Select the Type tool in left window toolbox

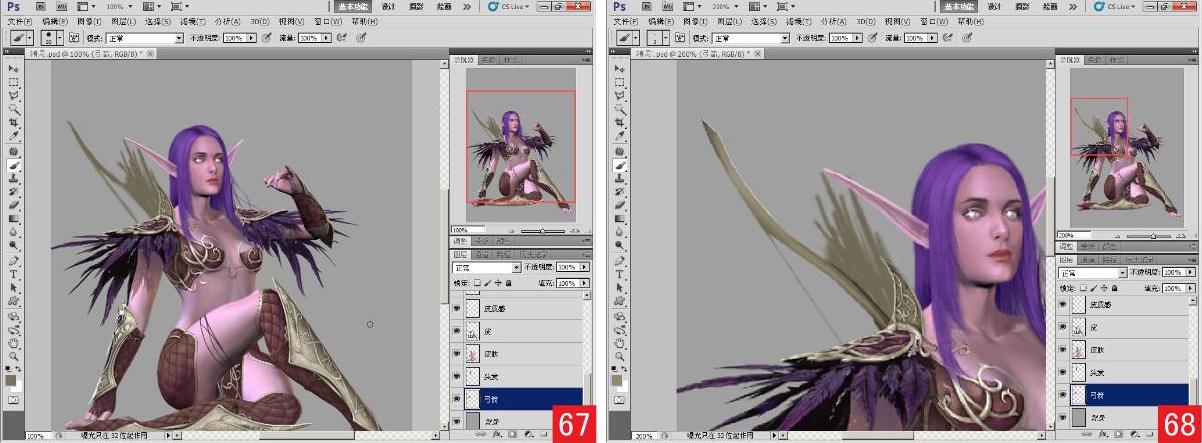[x=14, y=272]
